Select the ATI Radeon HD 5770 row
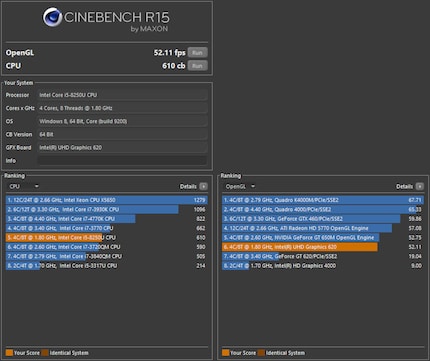The height and width of the screenshot is (361, 430). point(323,228)
